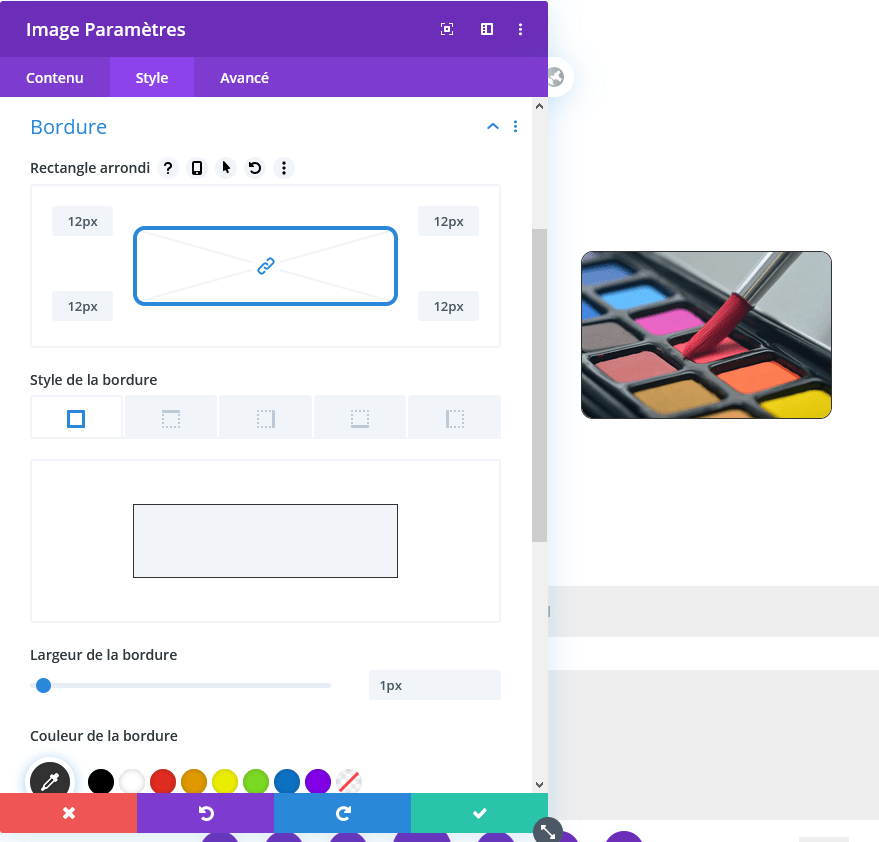Click the red discard changes button
This screenshot has width=879, height=842.
68,813
